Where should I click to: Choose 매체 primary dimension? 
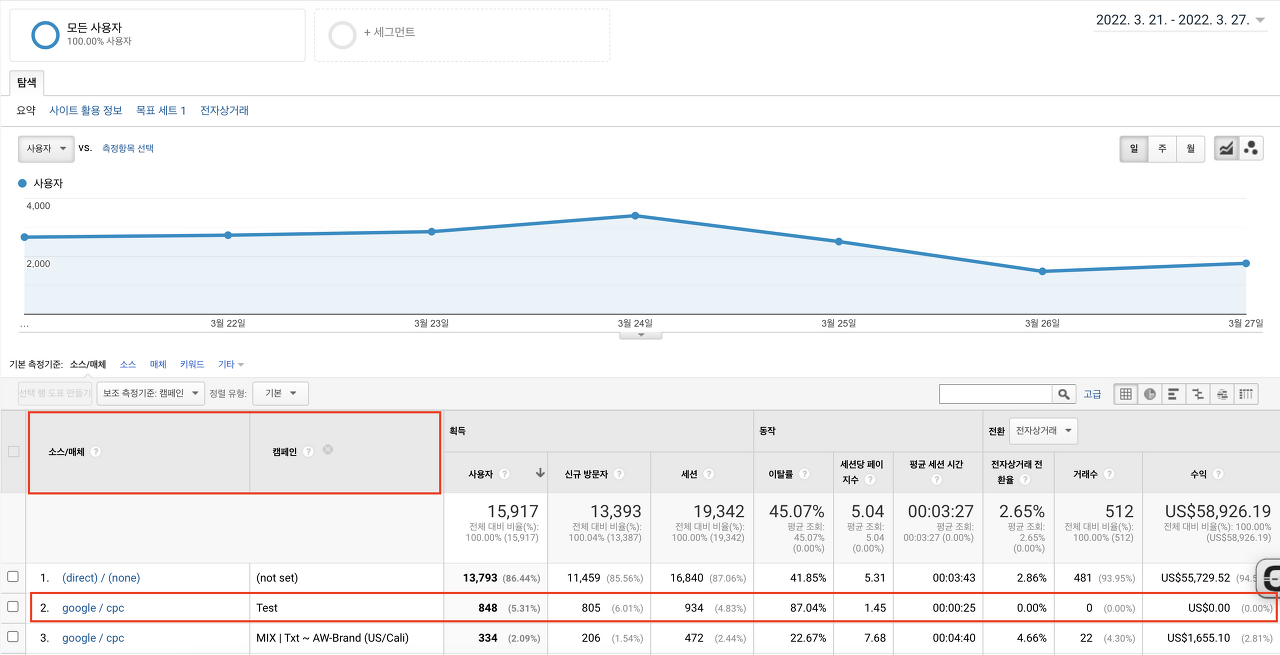(x=158, y=365)
